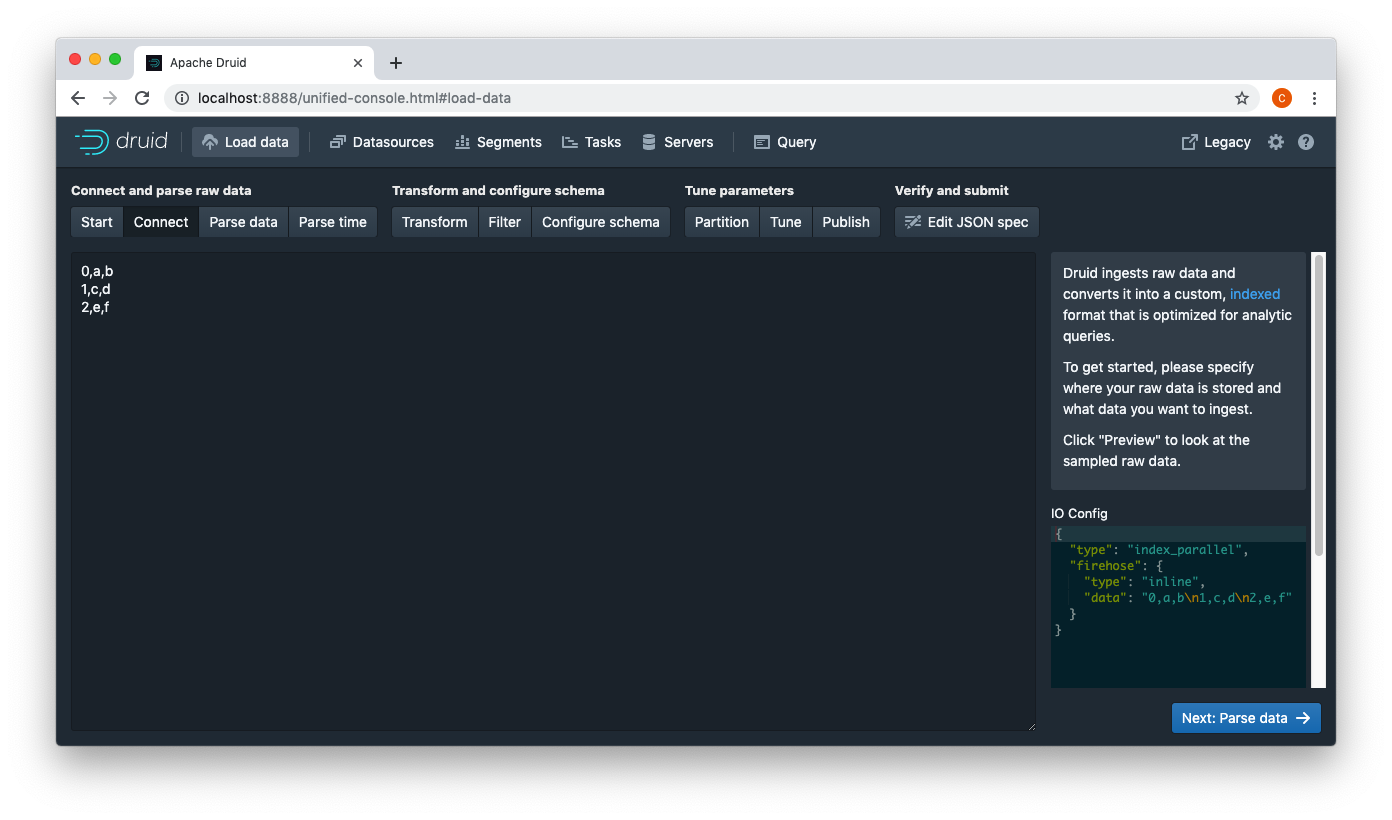Click inside the inline data text area
Screen dimensions: 1392x820
(x=553, y=491)
